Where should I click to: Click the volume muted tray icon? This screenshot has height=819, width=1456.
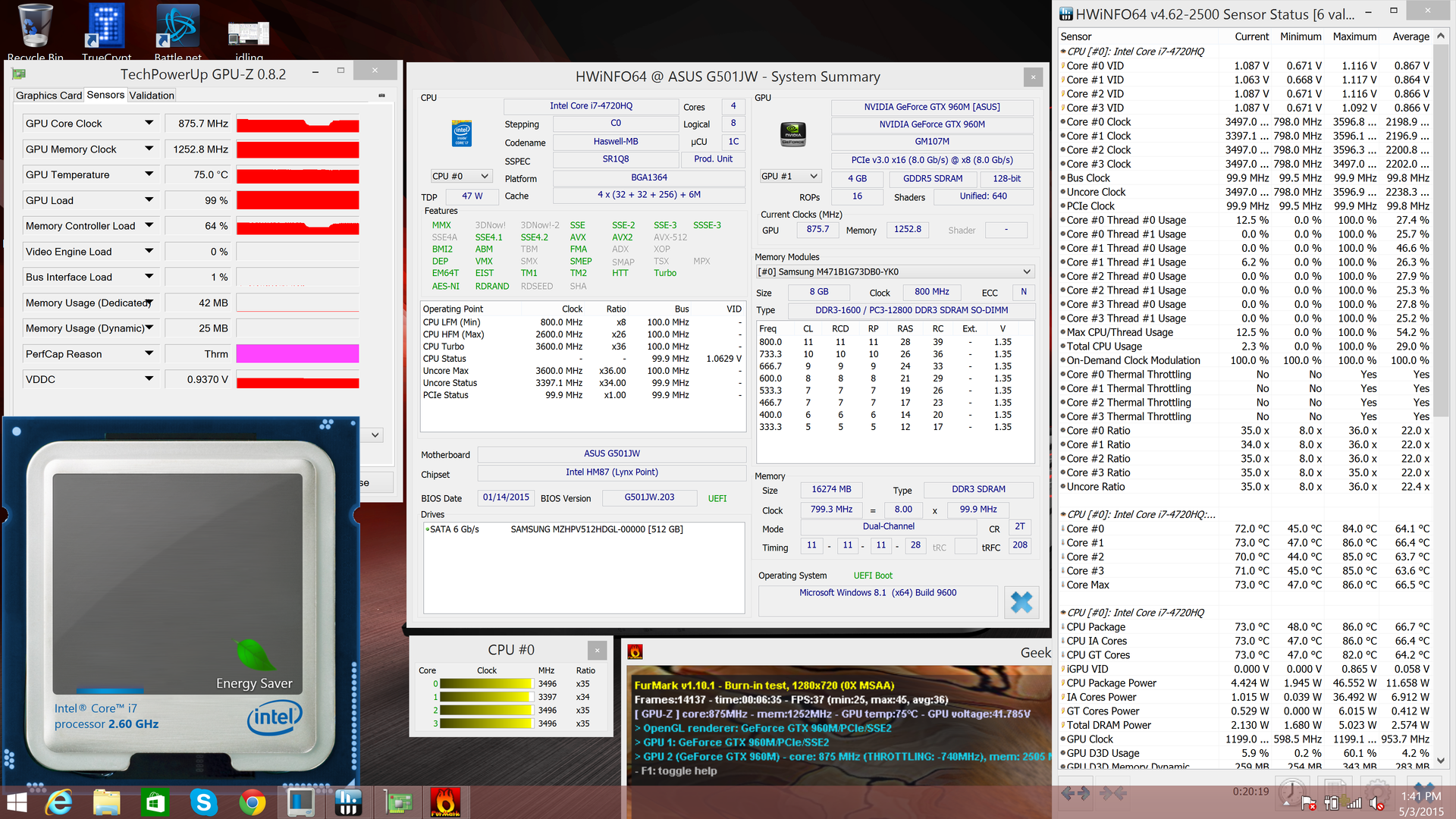(1376, 803)
